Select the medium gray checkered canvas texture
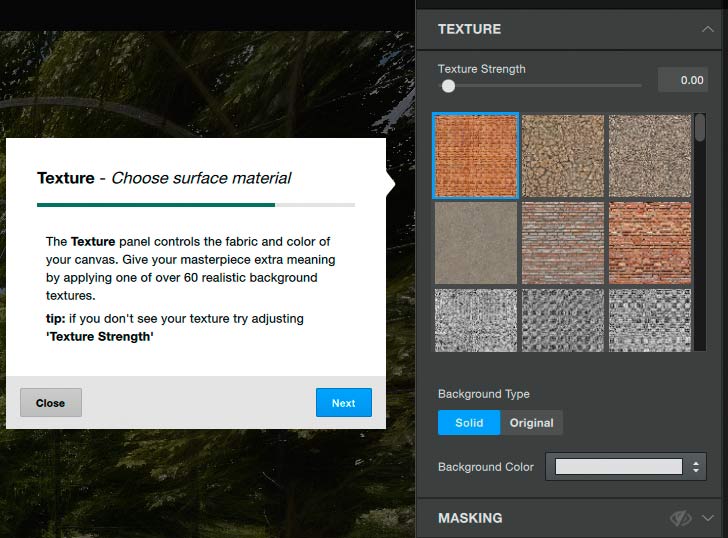 (650, 320)
